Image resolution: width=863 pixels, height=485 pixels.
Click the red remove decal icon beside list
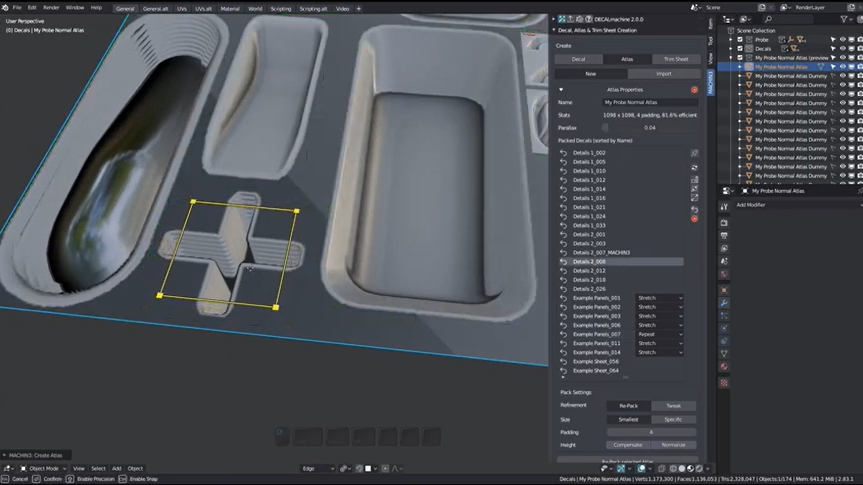(694, 219)
